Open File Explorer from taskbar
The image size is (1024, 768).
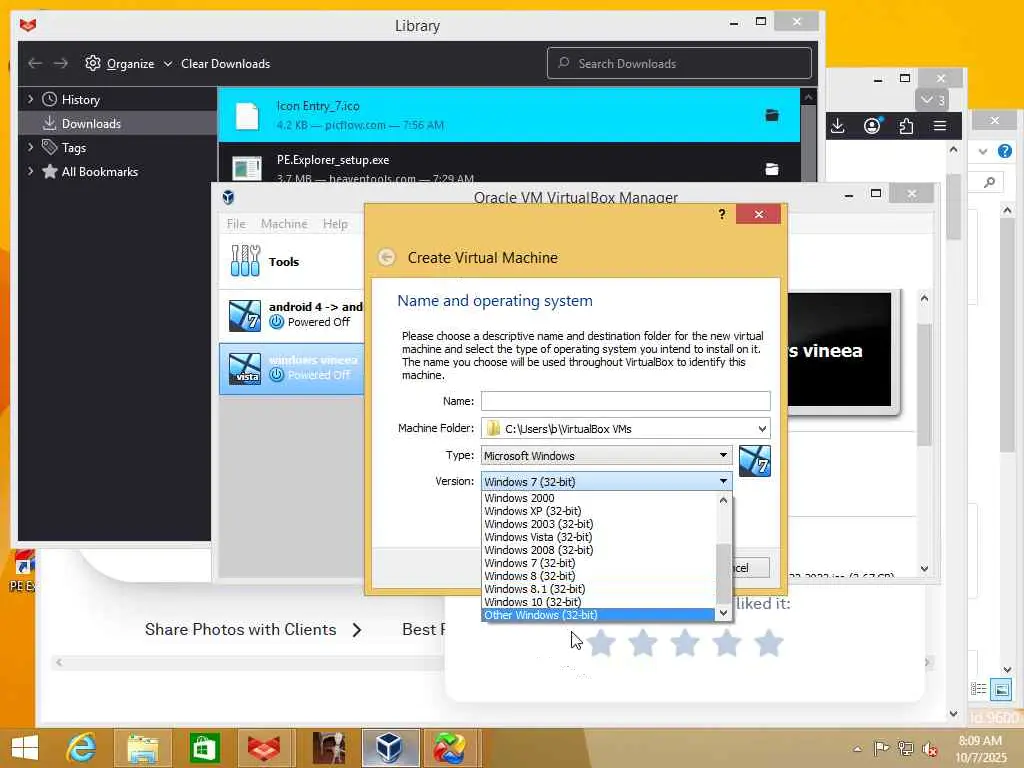(143, 748)
